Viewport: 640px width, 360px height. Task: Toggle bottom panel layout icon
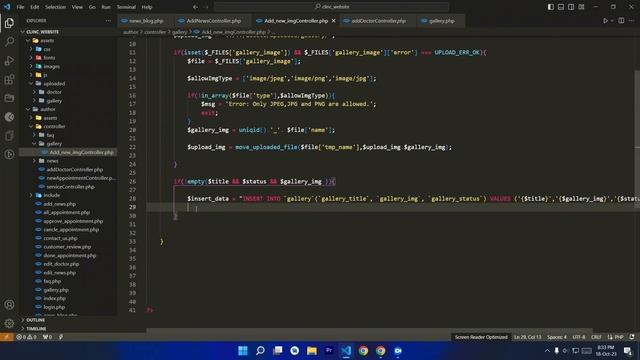click(561, 7)
